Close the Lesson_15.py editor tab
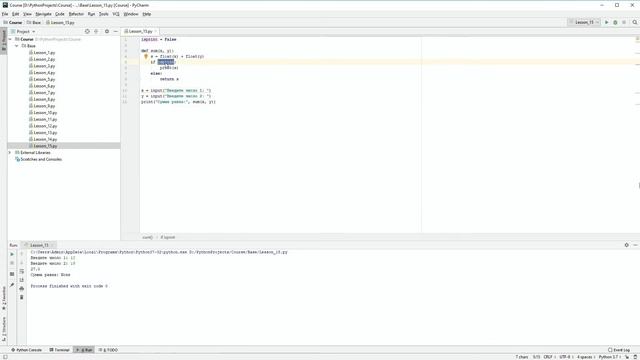The height and width of the screenshot is (360, 640). tap(156, 31)
